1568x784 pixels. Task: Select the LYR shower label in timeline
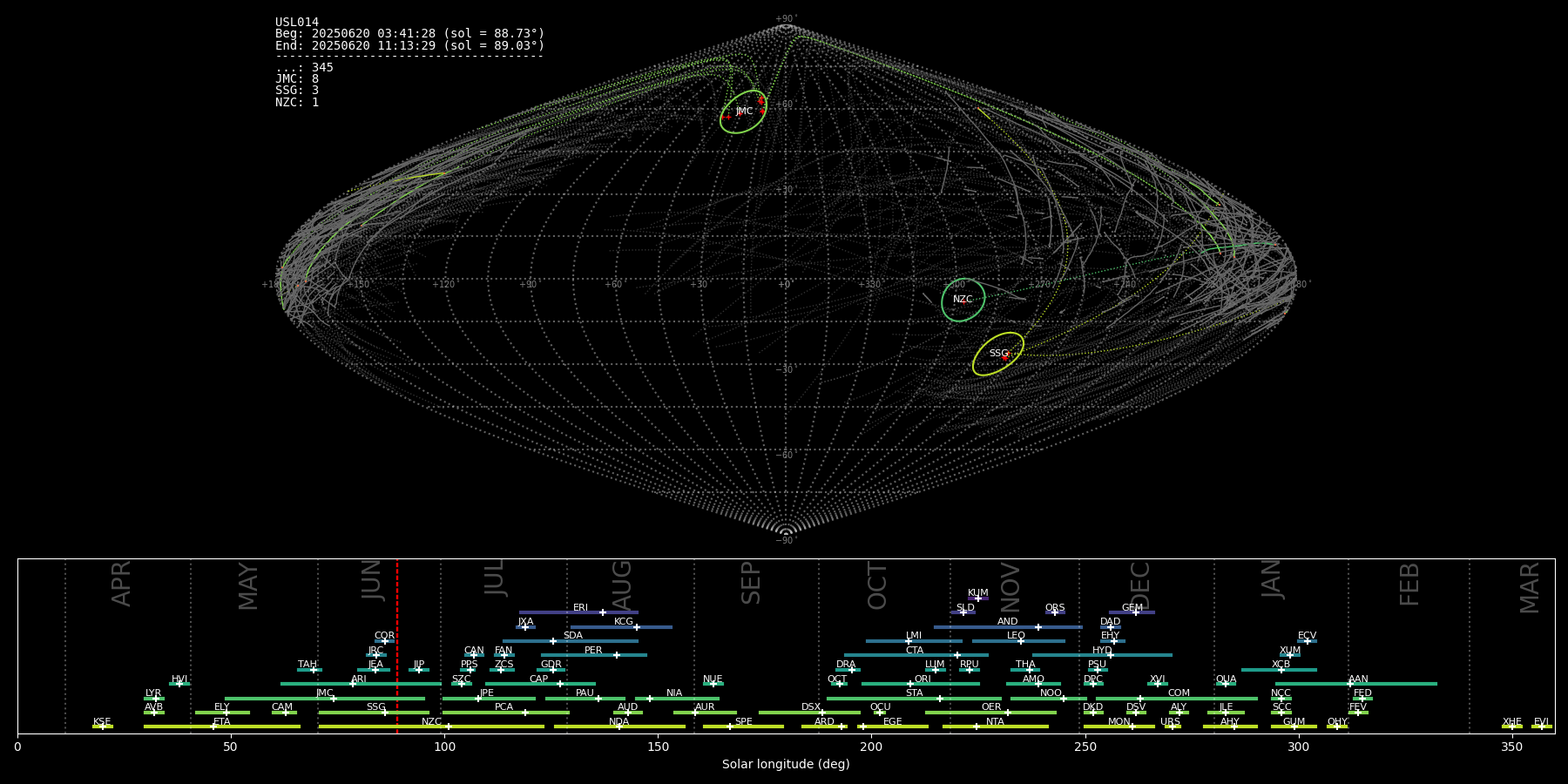pos(153,693)
